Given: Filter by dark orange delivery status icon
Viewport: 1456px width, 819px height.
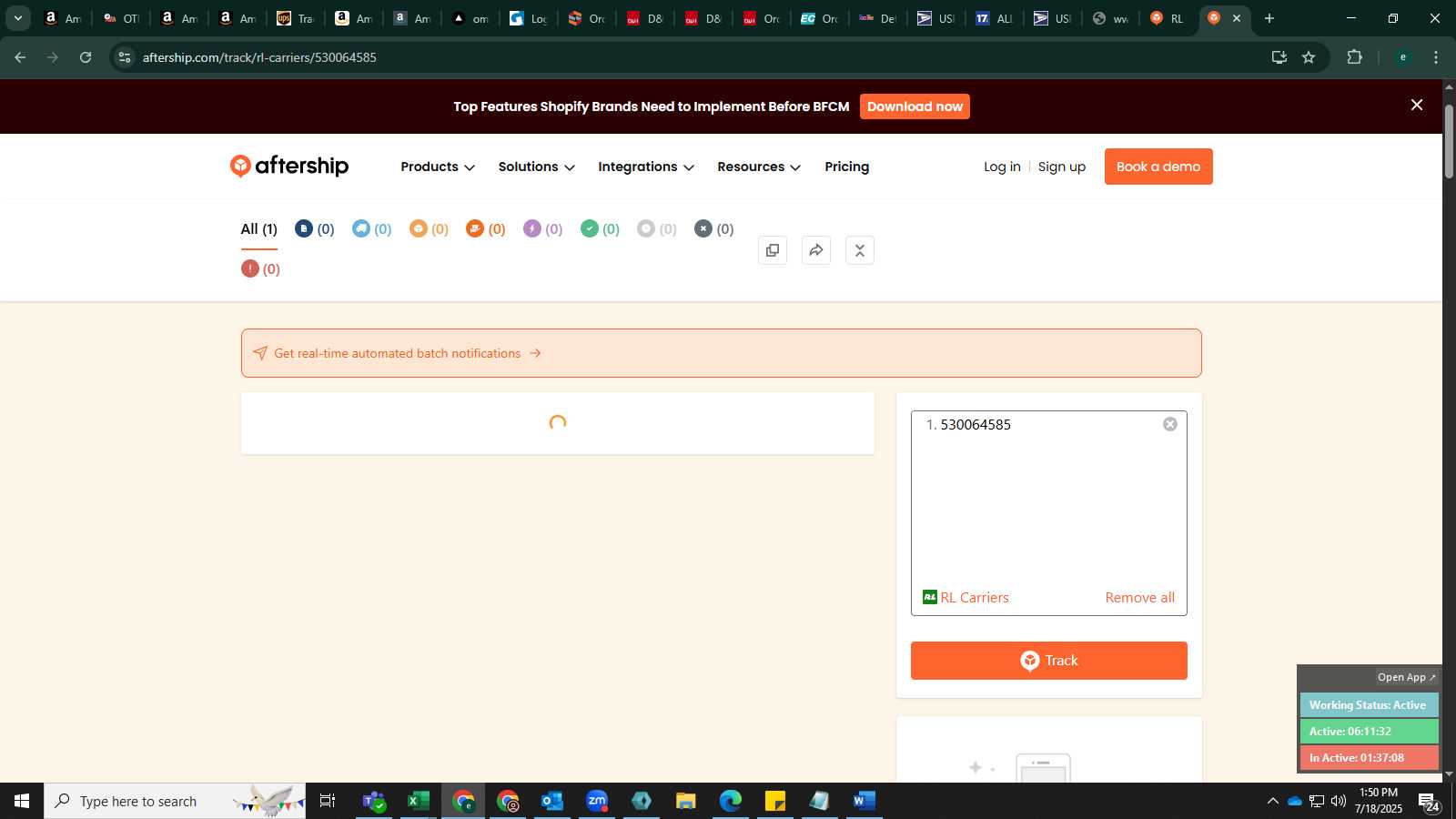Looking at the screenshot, I should (x=485, y=228).
